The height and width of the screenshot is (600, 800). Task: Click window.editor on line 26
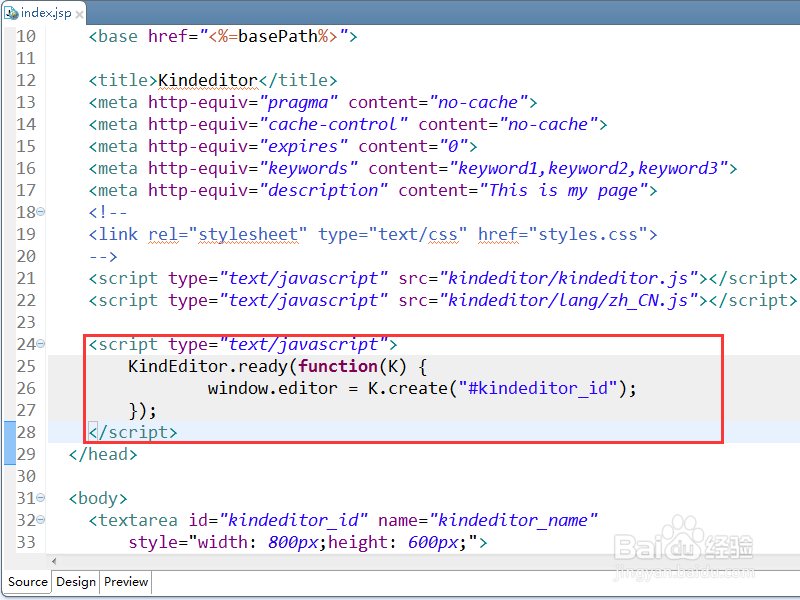click(x=272, y=388)
